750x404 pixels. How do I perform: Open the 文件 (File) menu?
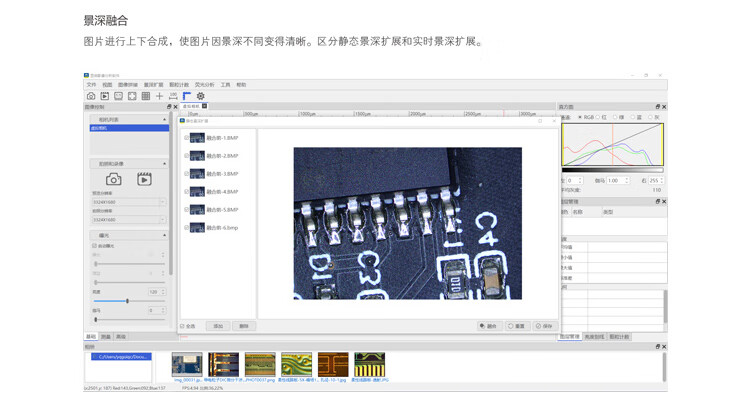[x=91, y=85]
